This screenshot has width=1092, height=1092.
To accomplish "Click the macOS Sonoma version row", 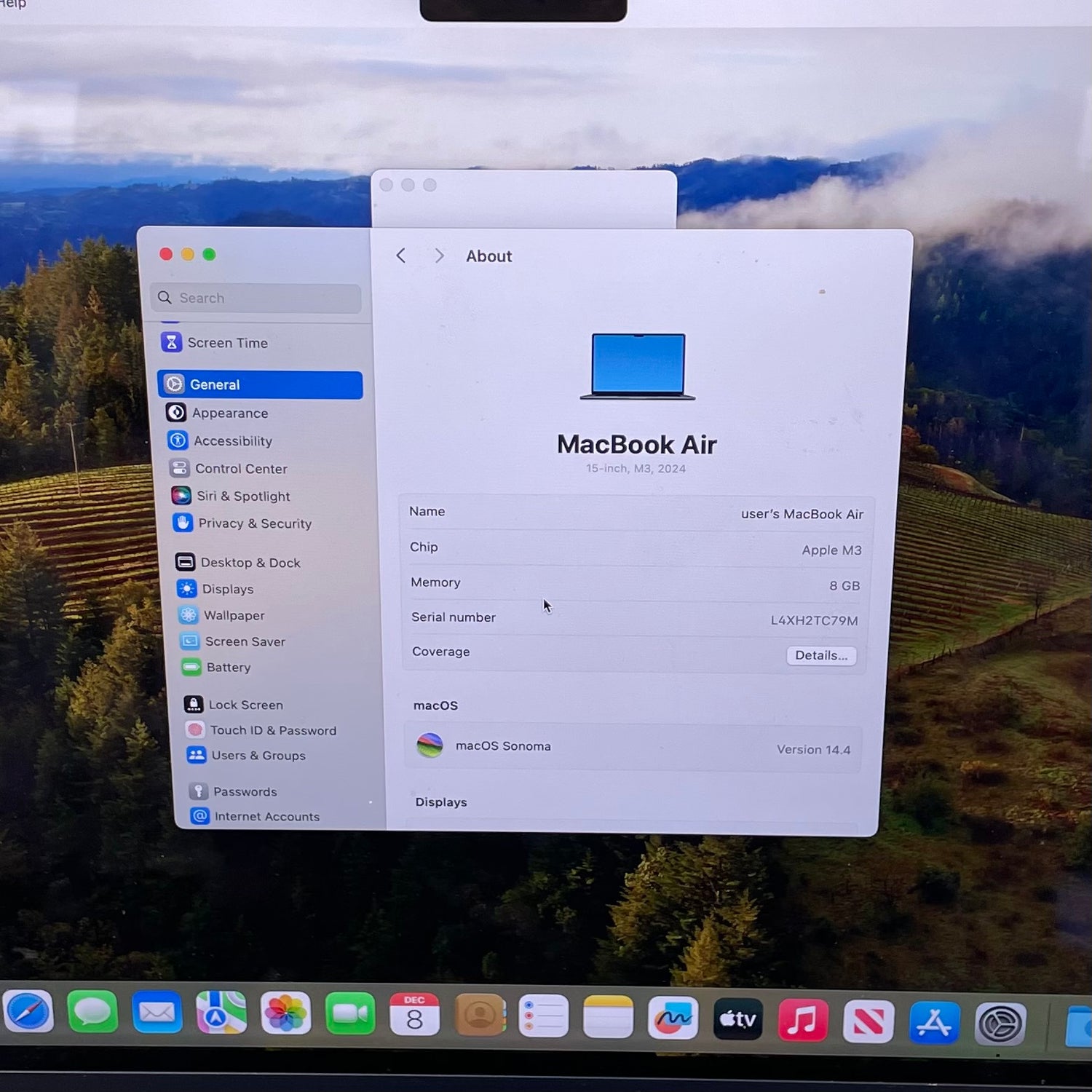I will [x=632, y=748].
